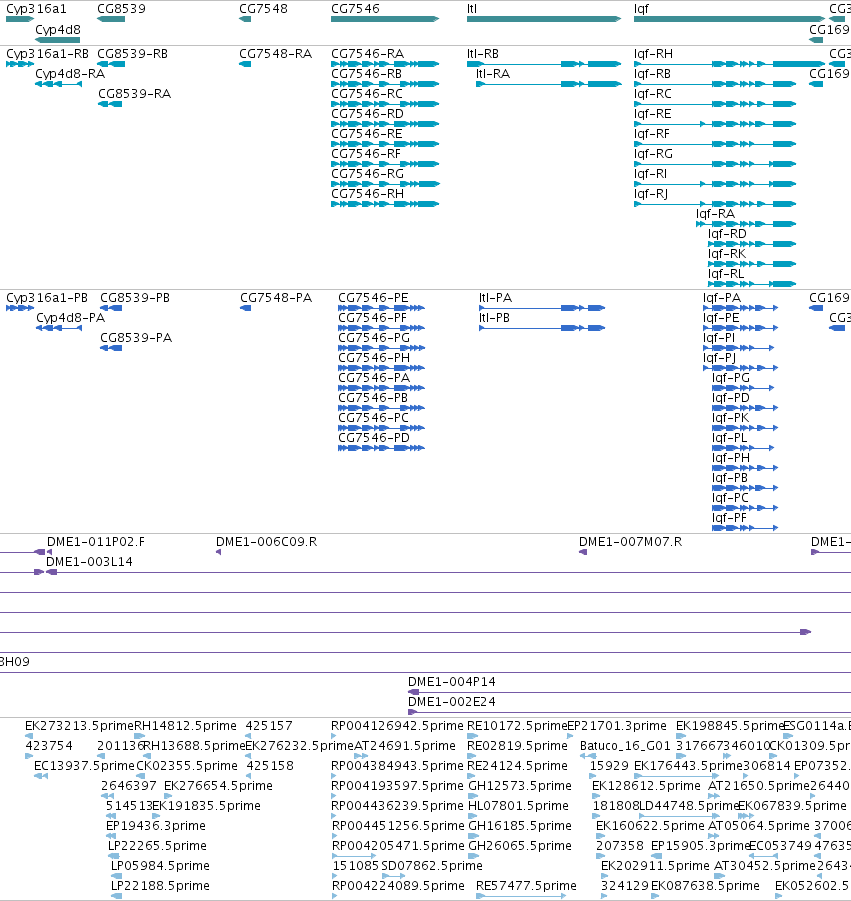Open the LP22188.5prime EST label
Viewport: 851px width, 901px height.
click(160, 885)
